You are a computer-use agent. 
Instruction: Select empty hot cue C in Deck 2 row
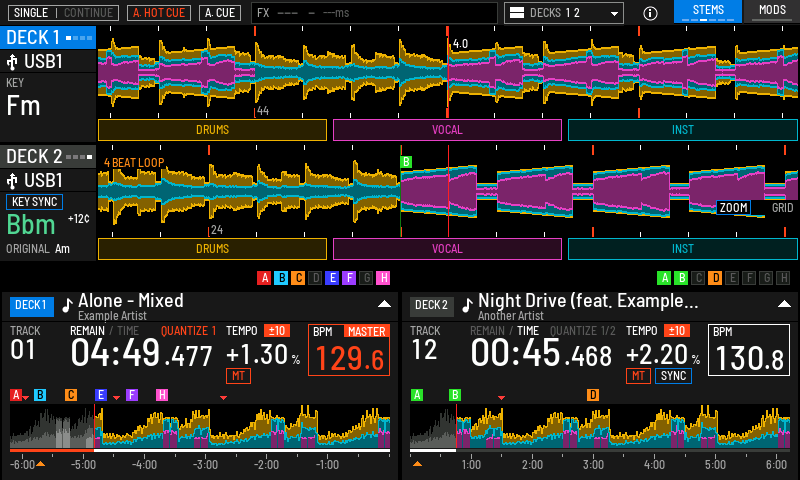point(698,278)
